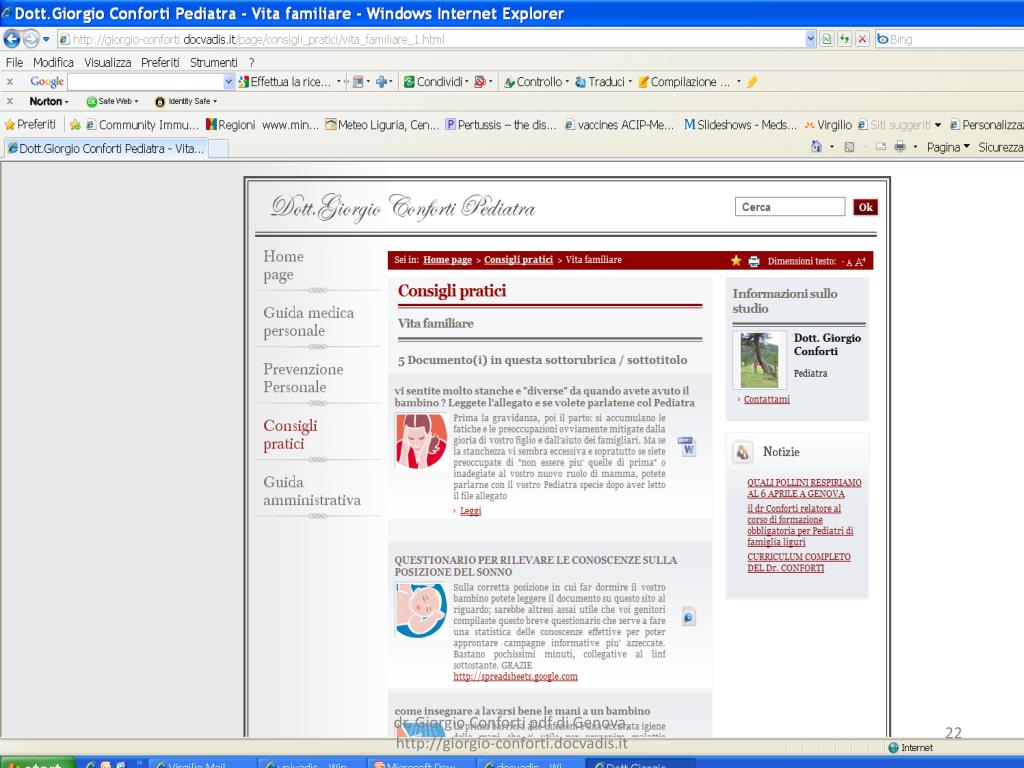Viewport: 1024px width, 768px height.
Task: Click the browser Back arrow button
Action: click(12, 39)
